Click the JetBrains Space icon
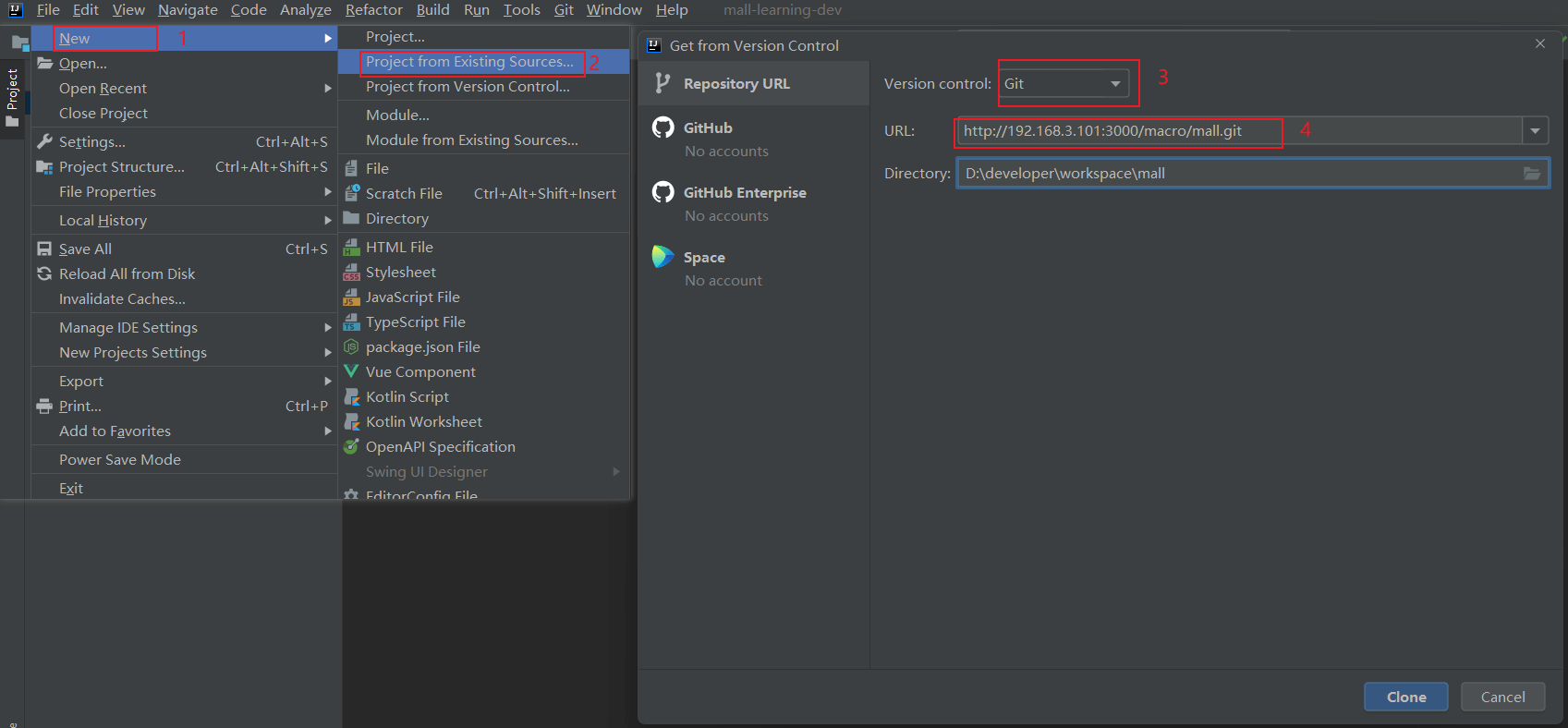 click(x=662, y=257)
